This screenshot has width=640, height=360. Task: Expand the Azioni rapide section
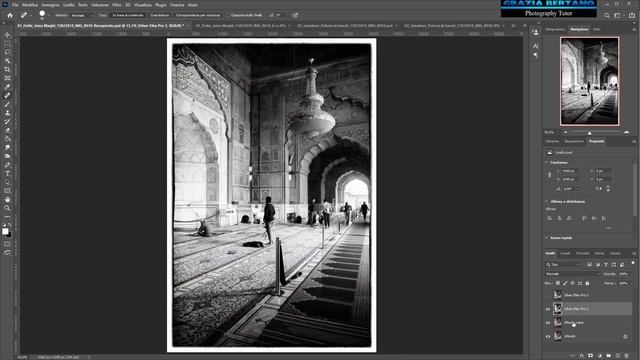547,238
